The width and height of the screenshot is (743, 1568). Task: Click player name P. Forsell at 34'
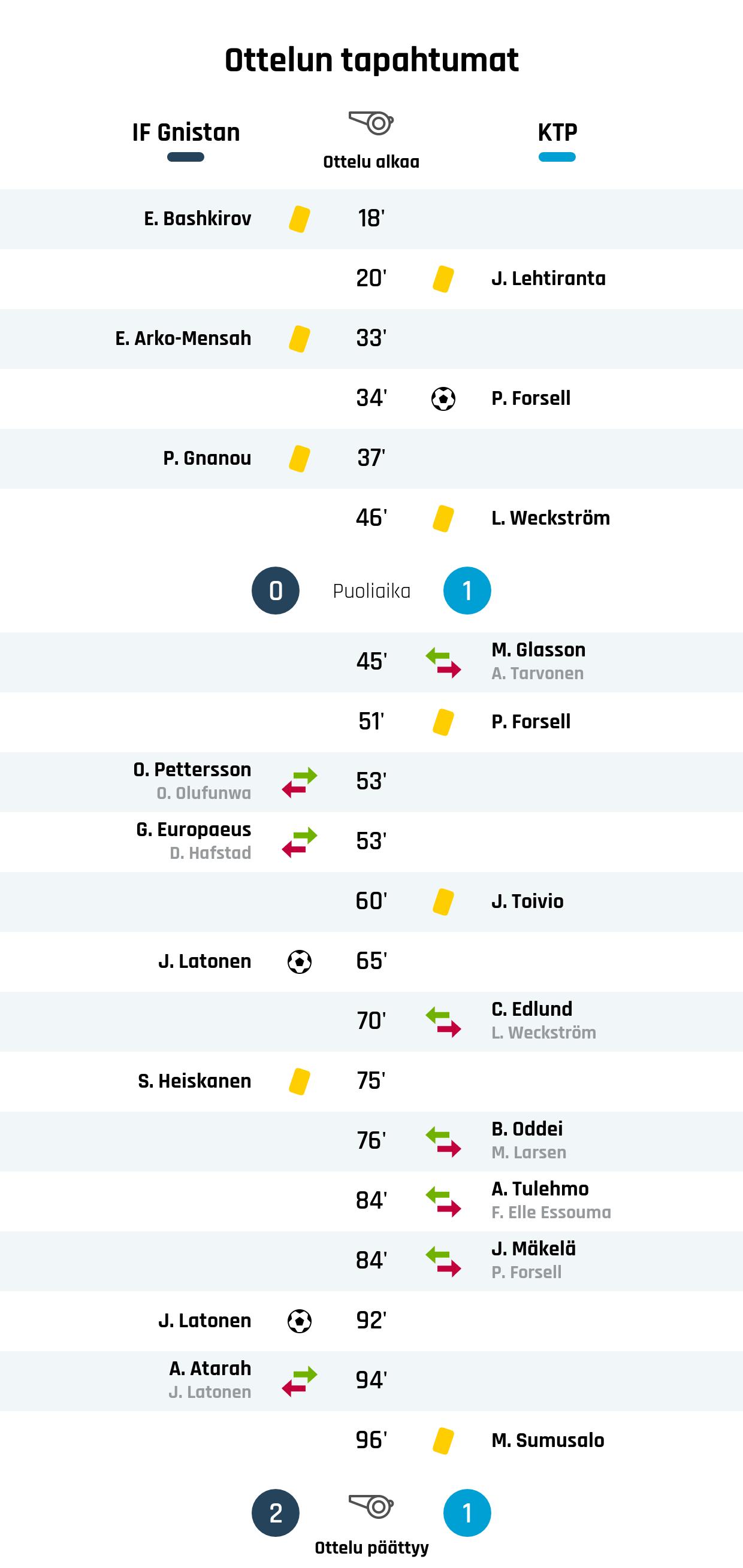[530, 398]
